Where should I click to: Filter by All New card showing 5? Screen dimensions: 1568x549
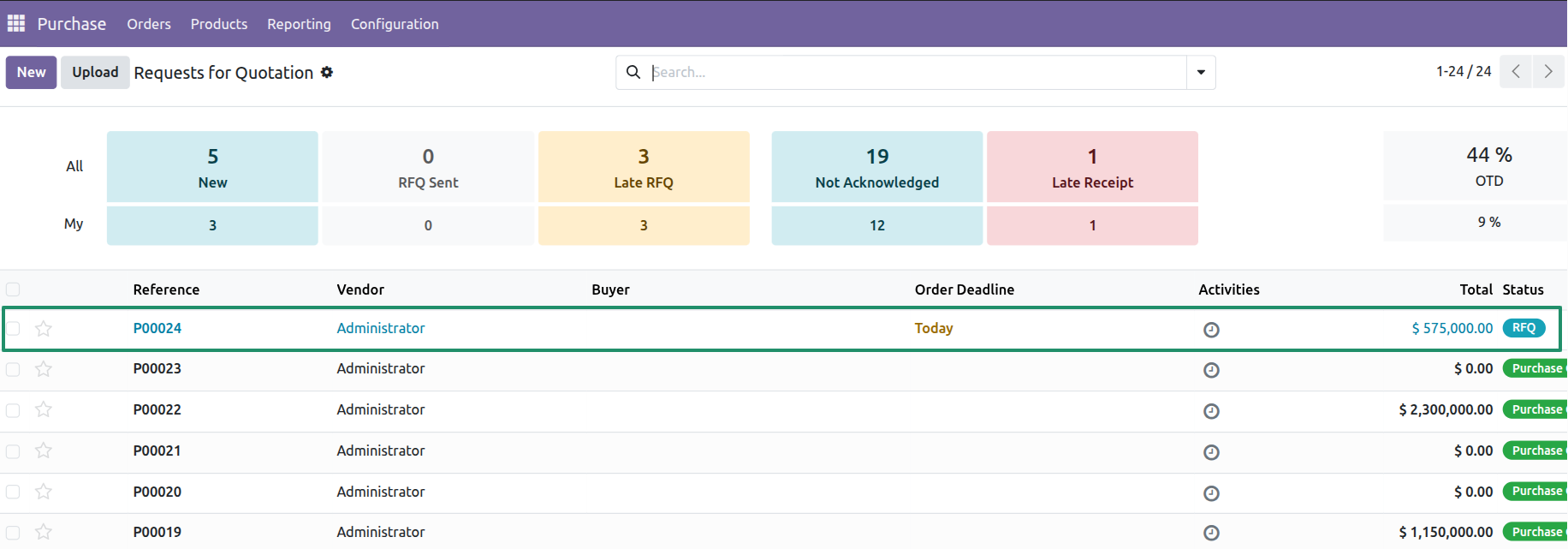(x=212, y=167)
